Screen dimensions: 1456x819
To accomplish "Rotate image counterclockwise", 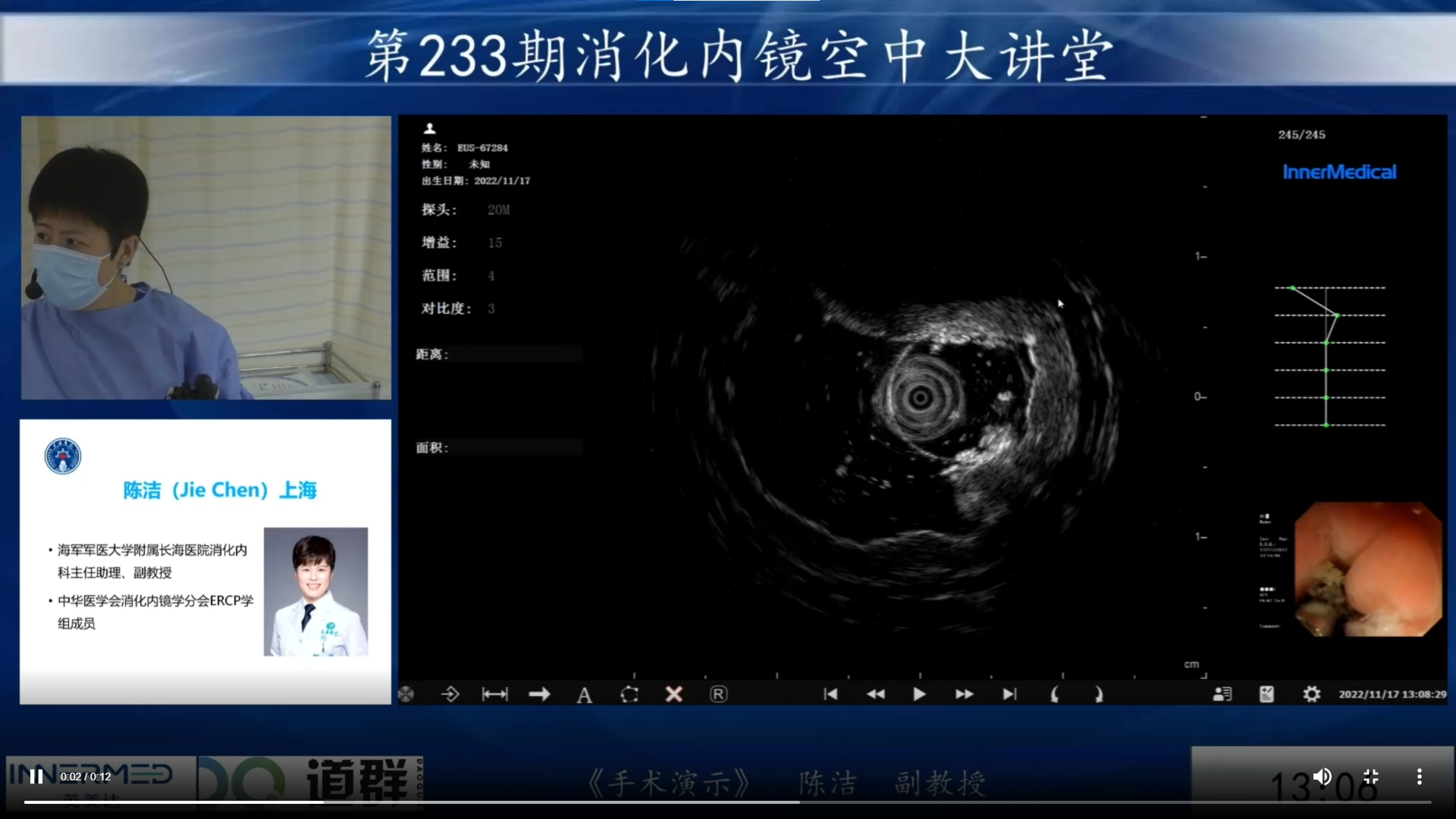I will tap(1054, 694).
